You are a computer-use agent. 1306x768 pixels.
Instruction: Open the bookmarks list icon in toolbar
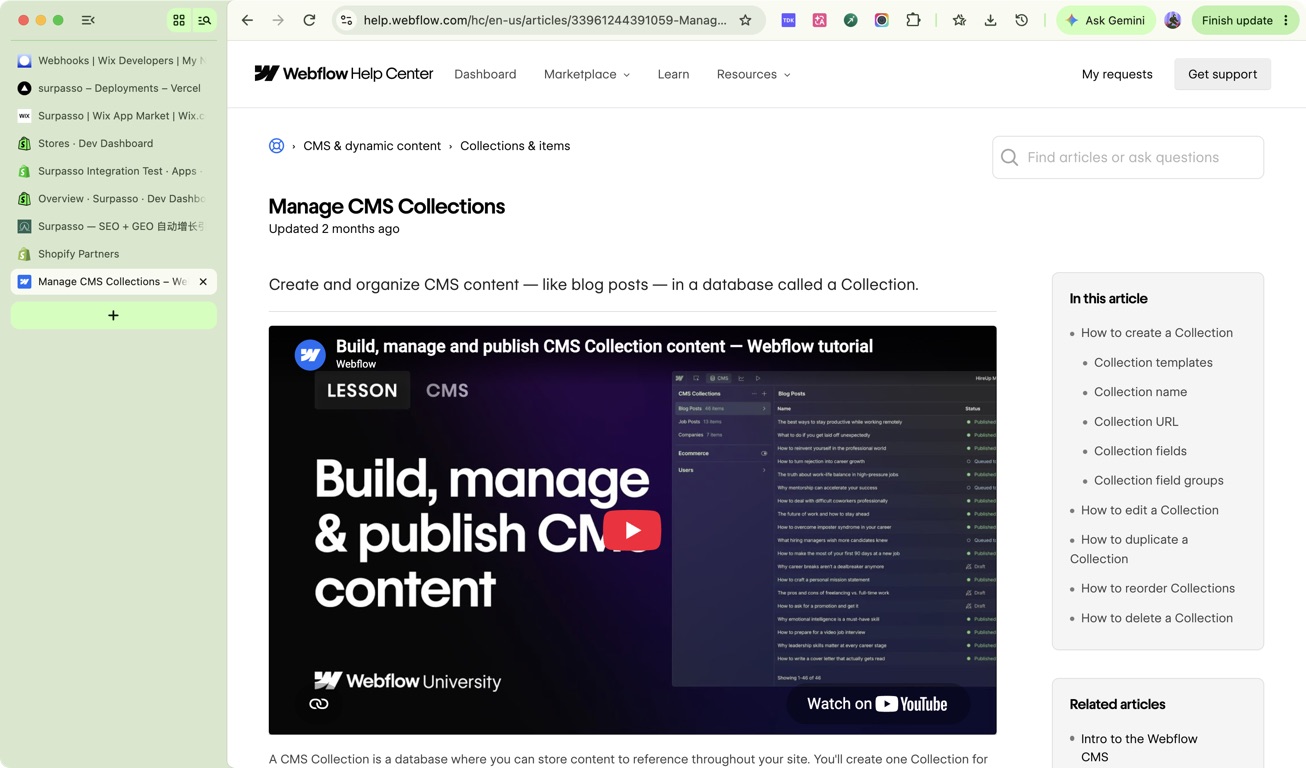[959, 20]
